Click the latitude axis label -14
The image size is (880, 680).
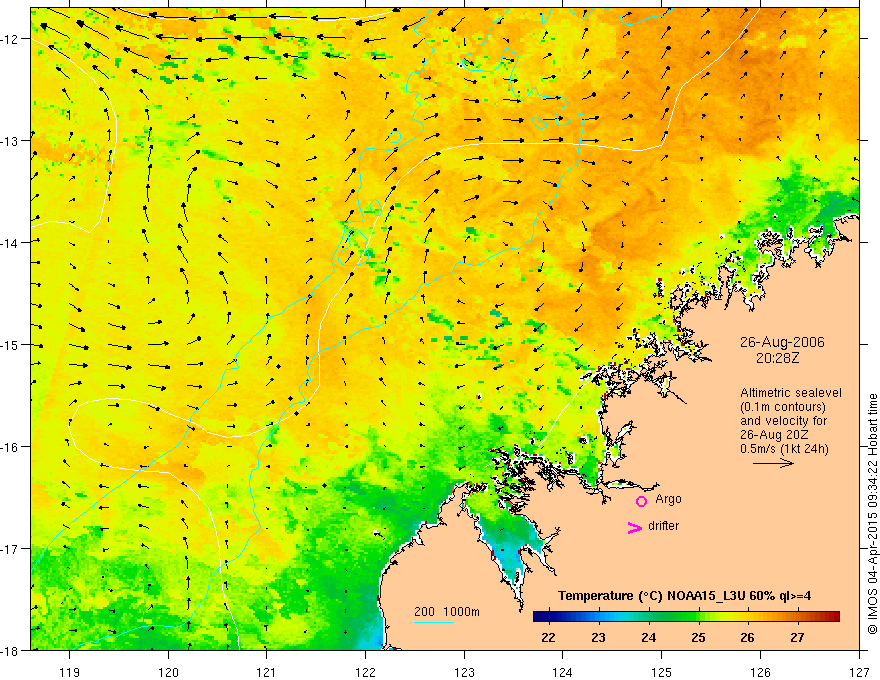click(10, 242)
